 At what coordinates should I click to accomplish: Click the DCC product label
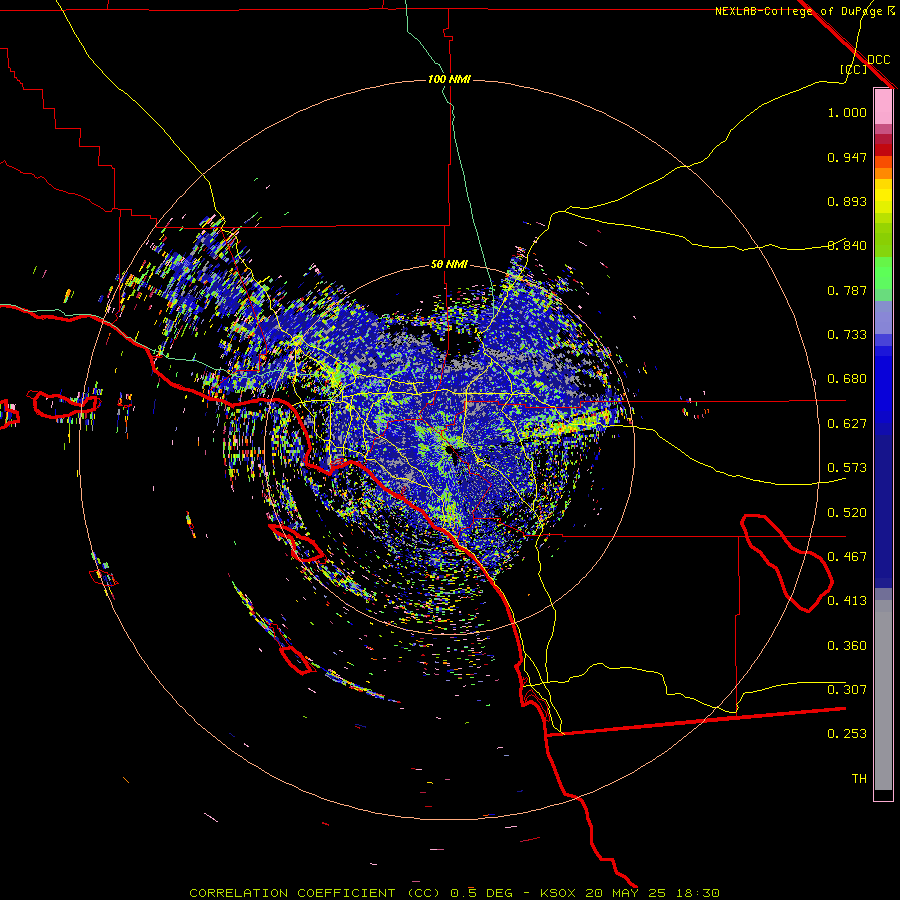coord(878,60)
